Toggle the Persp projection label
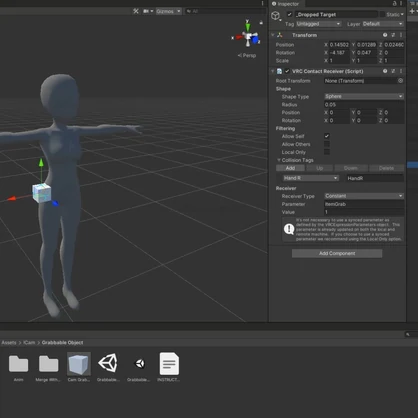The image size is (418, 418). coord(247,55)
